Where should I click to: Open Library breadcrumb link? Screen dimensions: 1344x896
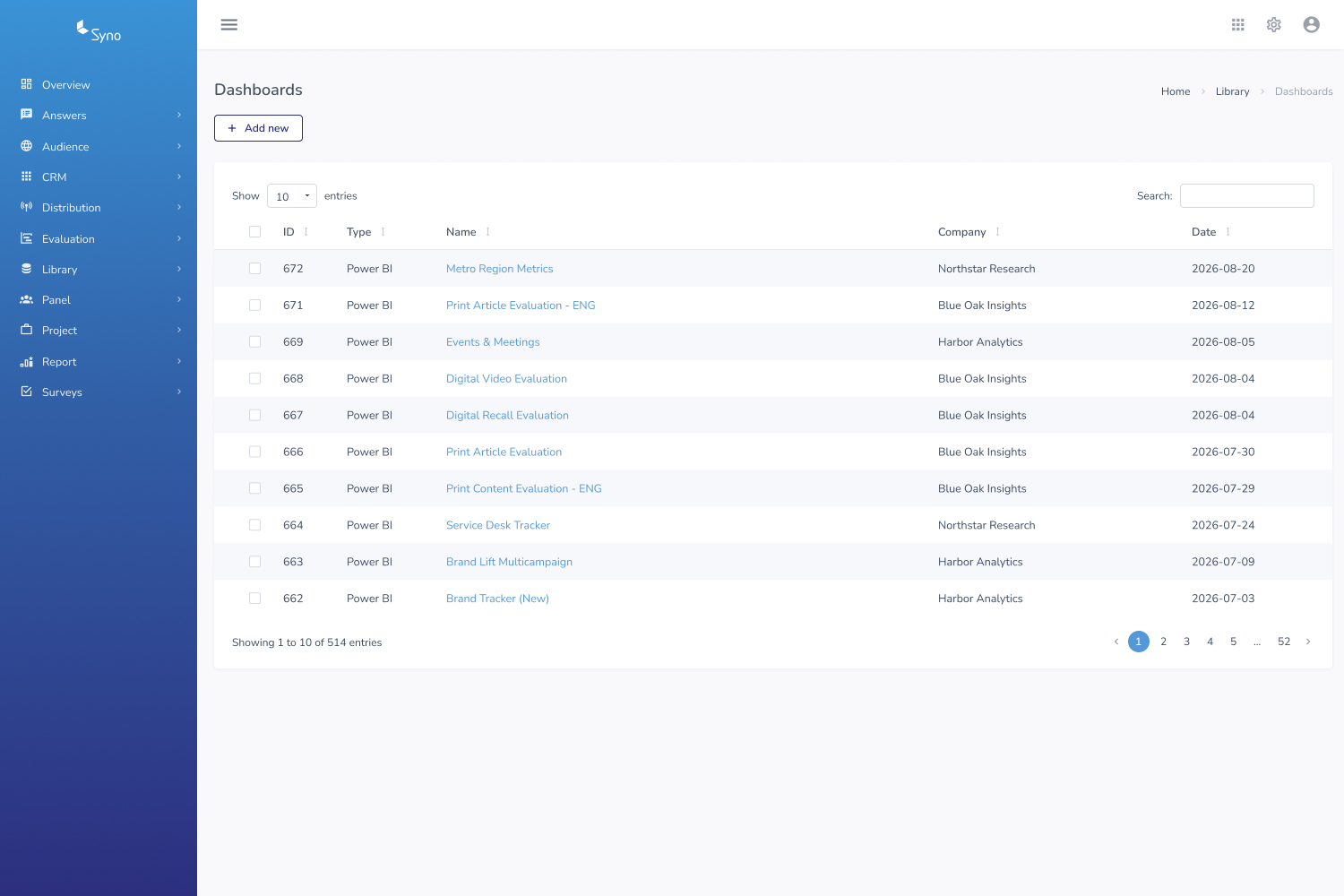click(1232, 91)
